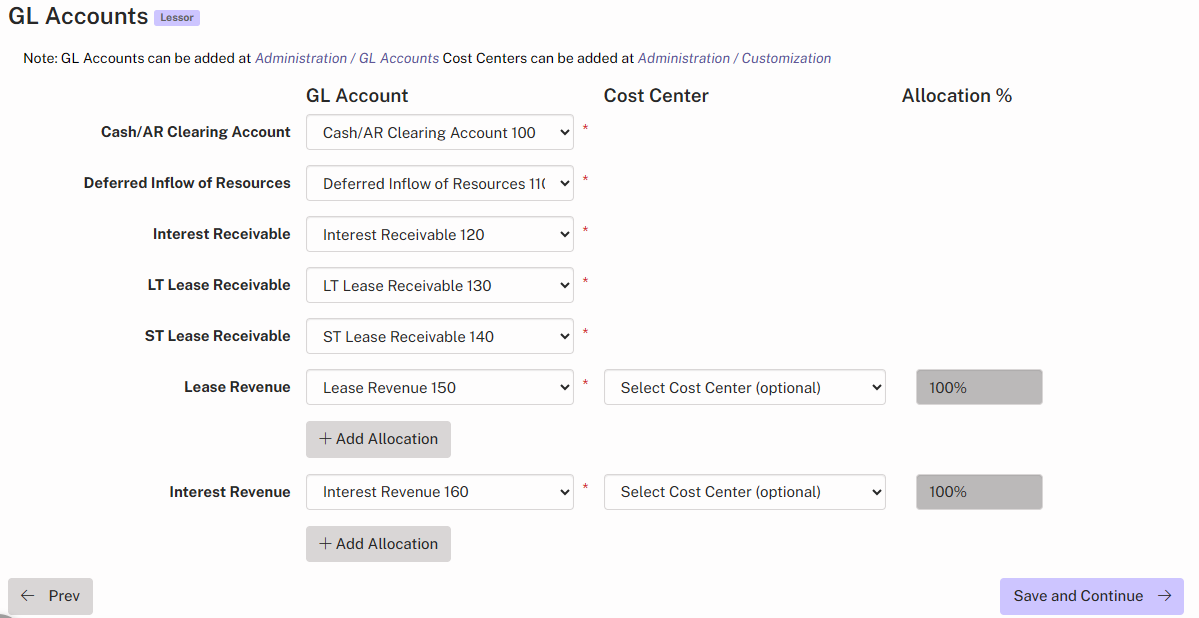
Task: Select a Cost Center for Interest Revenue
Action: pyautogui.click(x=744, y=491)
